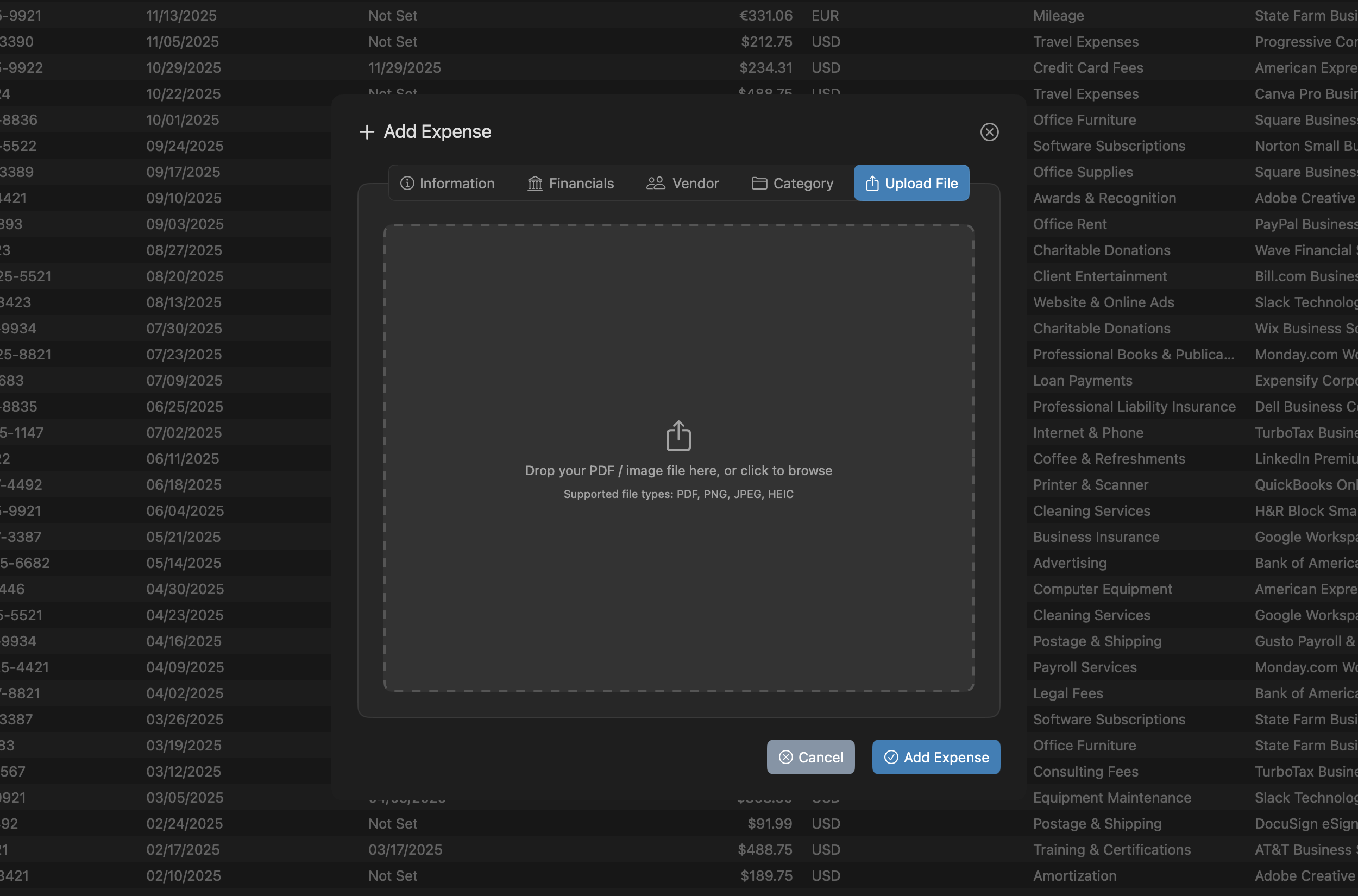1358x896 pixels.
Task: Click the people icon on the Vendor tab
Action: 655,183
